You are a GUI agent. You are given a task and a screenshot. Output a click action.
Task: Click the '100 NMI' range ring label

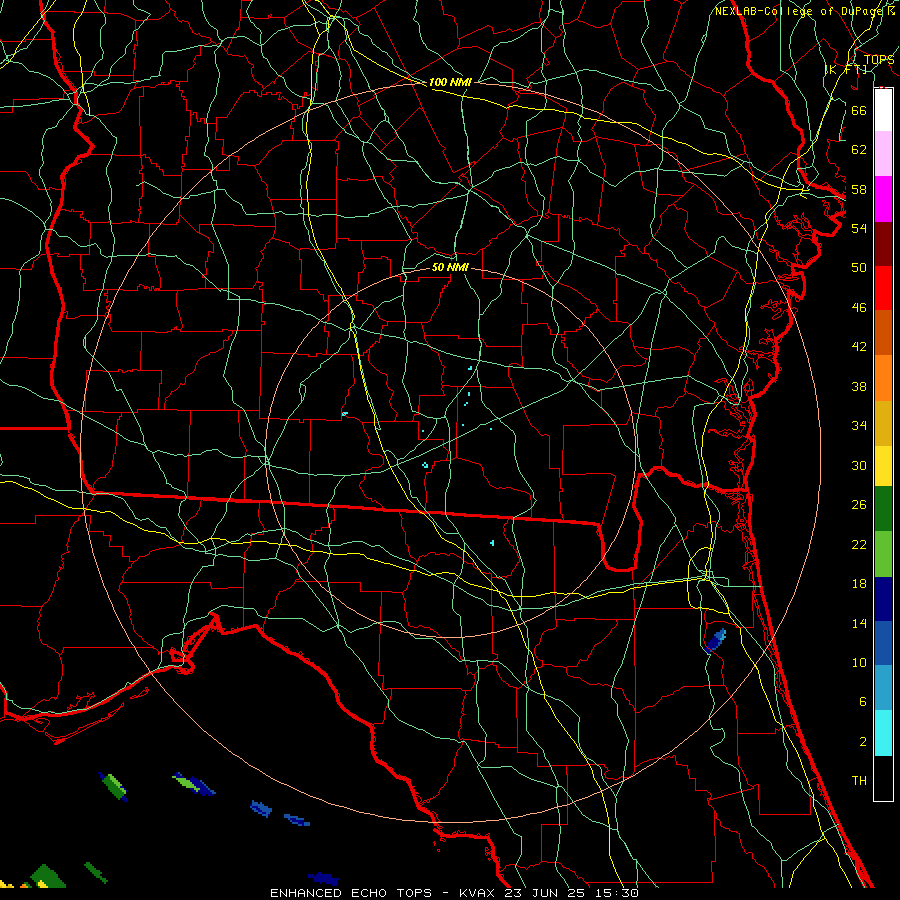[450, 82]
